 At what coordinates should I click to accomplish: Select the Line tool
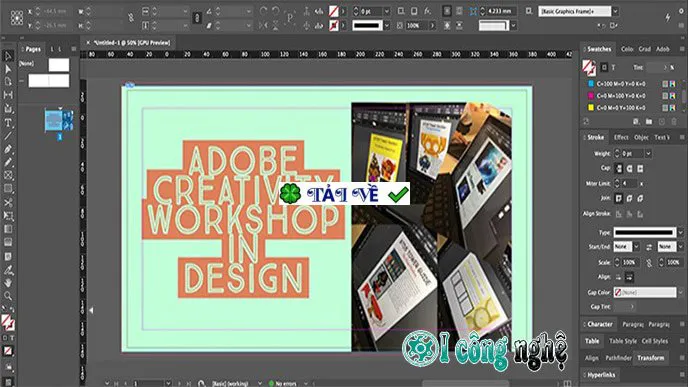[x=8, y=136]
